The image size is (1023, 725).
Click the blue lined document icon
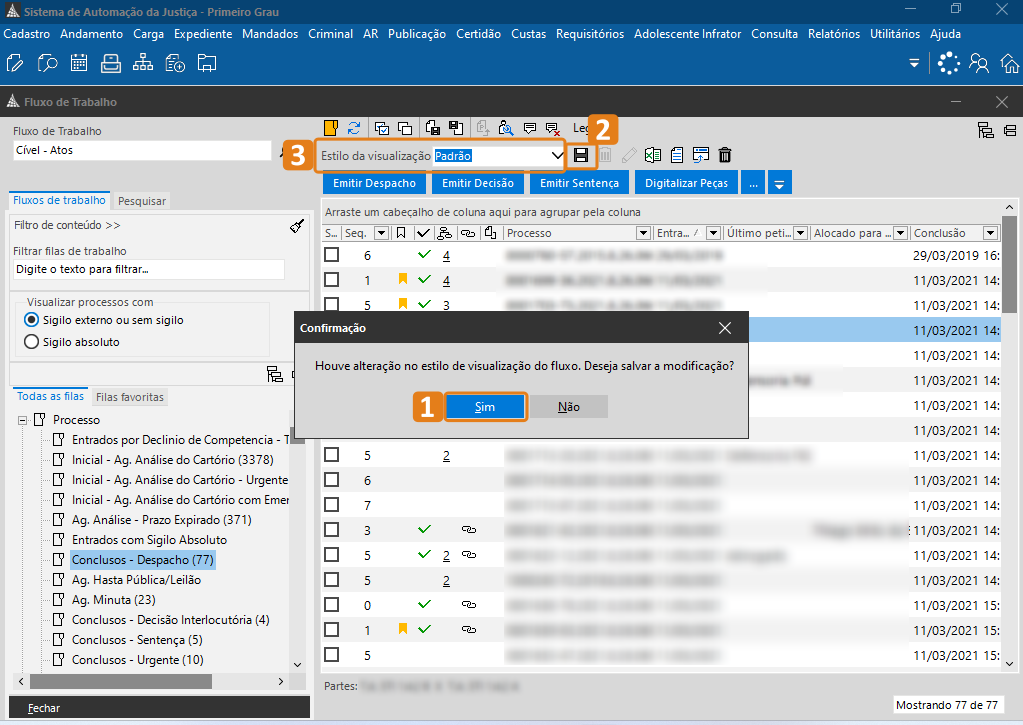677,155
